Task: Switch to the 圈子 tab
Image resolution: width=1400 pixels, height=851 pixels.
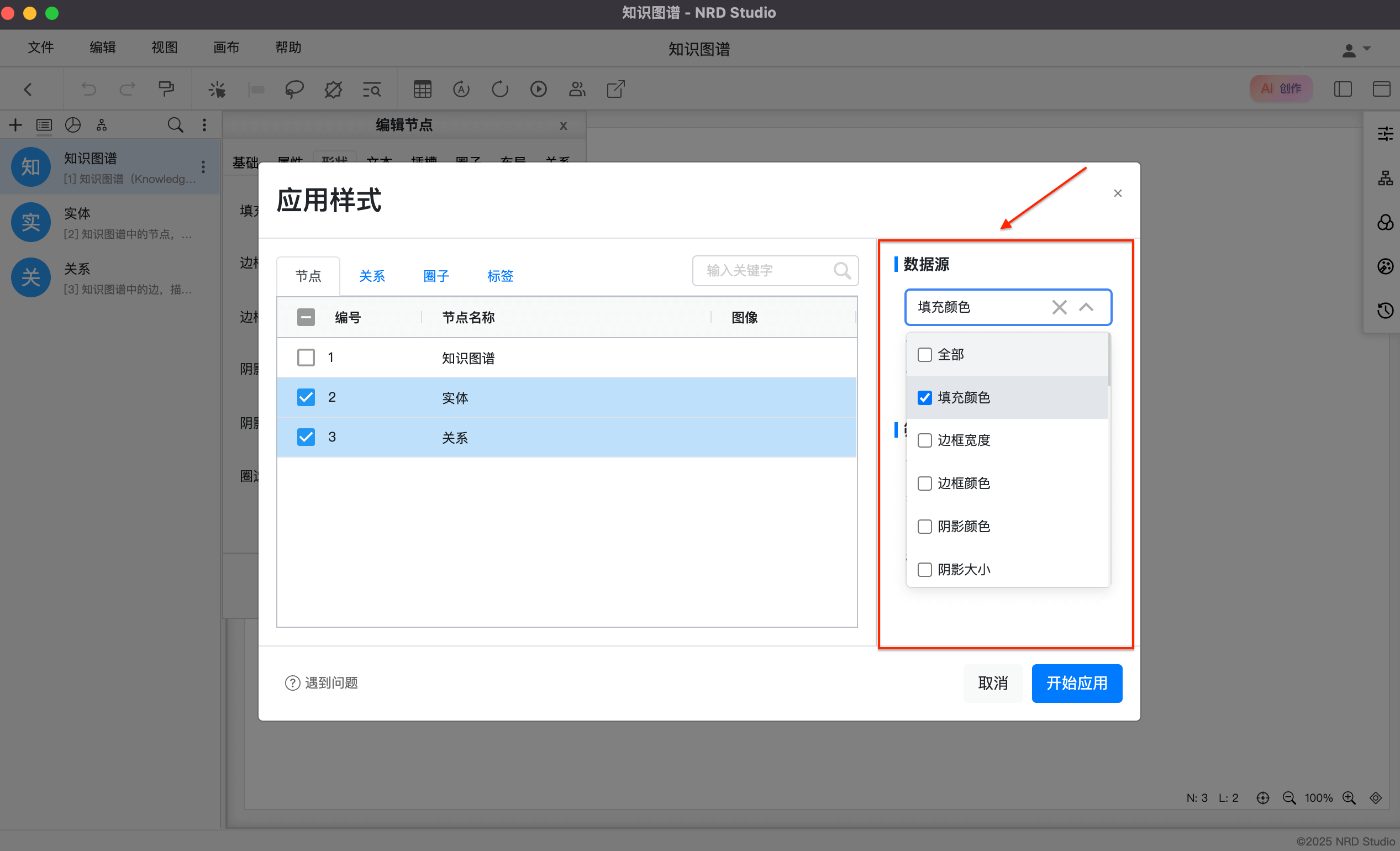Action: [436, 276]
